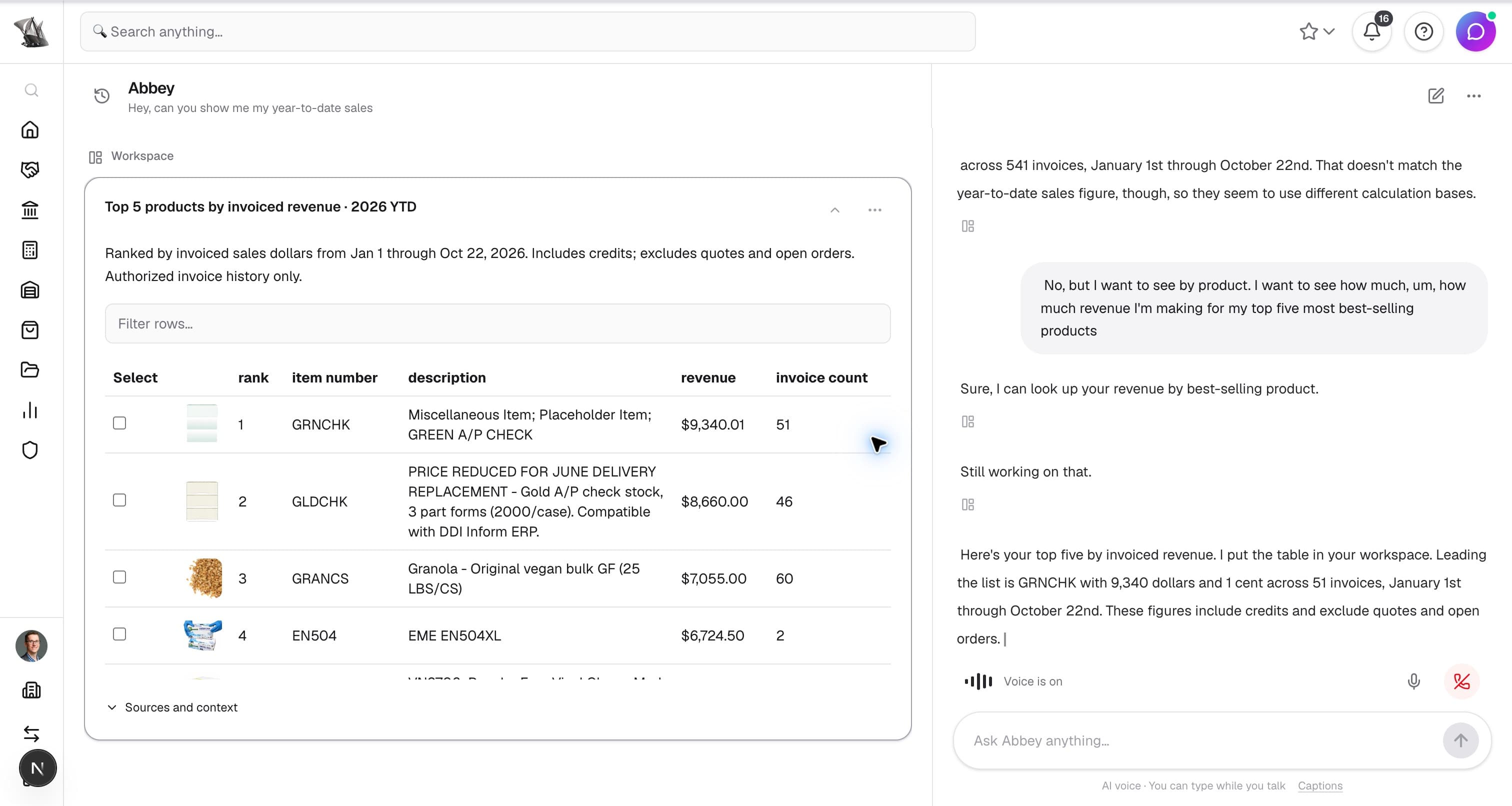This screenshot has width=1512, height=806.
Task: Open the bar chart reports icon
Action: coord(30,410)
